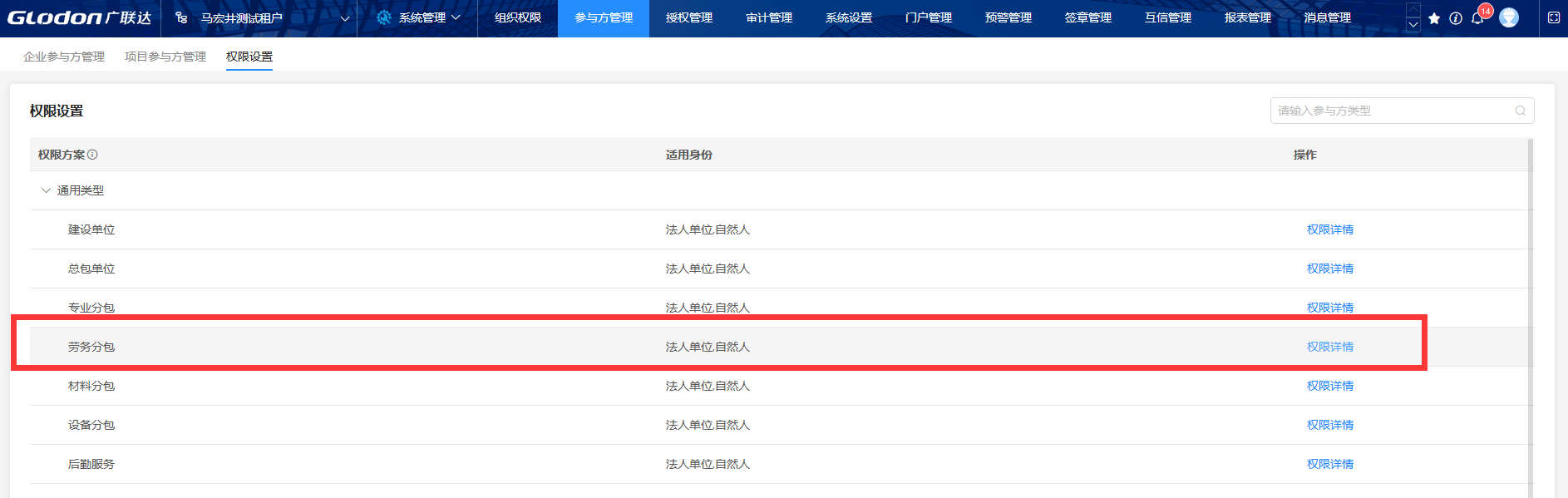Open notifications bell with 14 badge

(1478, 17)
